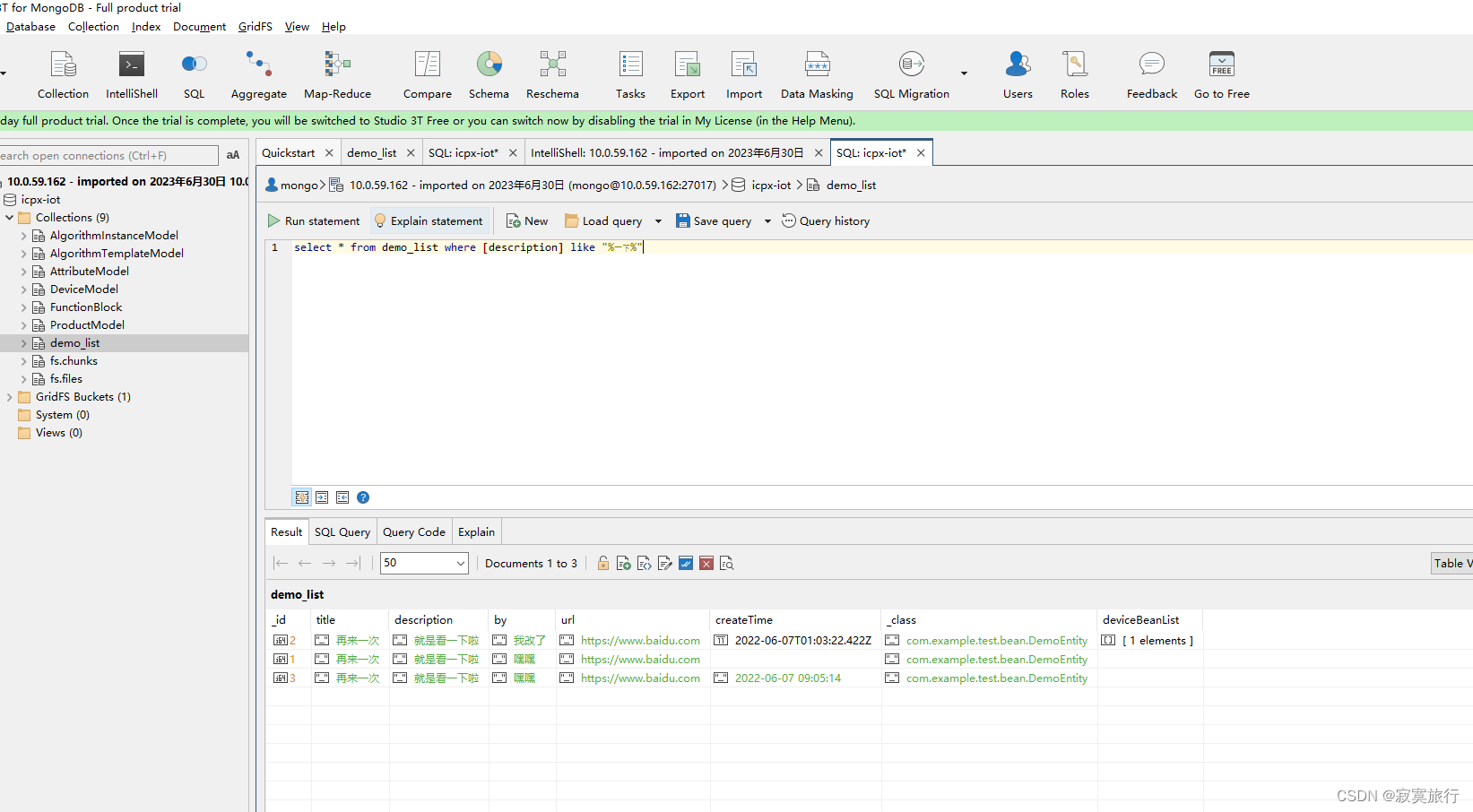Open the Help menu
The height and width of the screenshot is (812, 1473).
(334, 27)
